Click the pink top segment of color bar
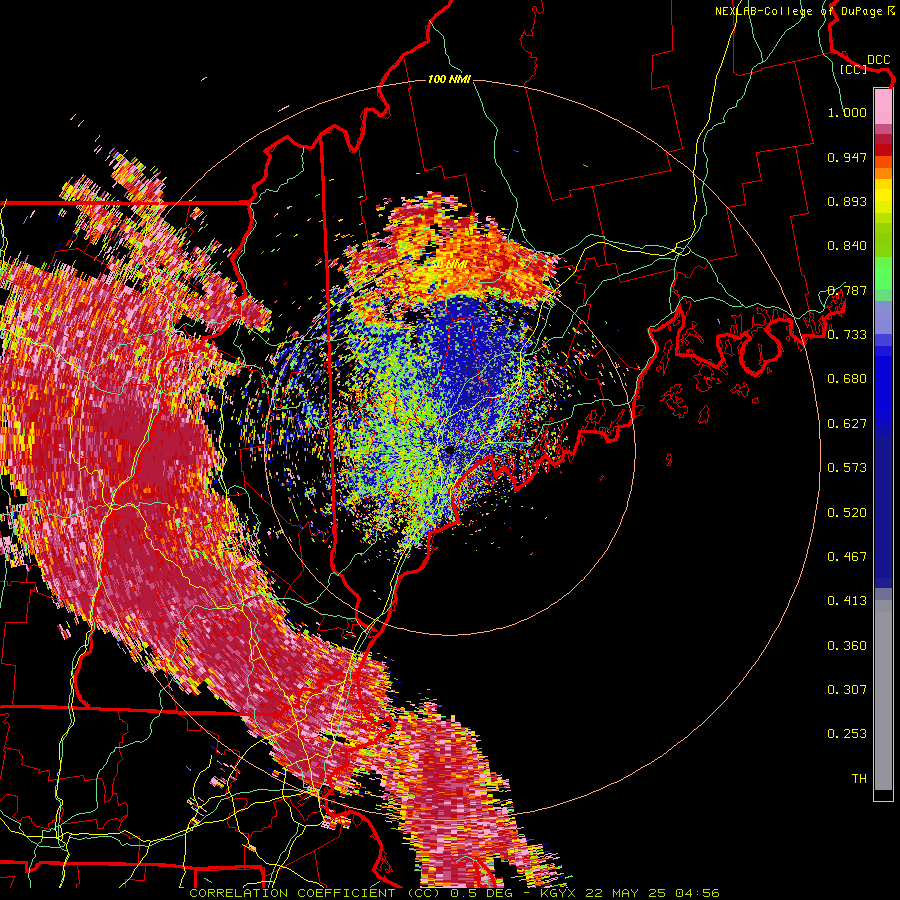Viewport: 900px width, 900px height. [x=883, y=107]
